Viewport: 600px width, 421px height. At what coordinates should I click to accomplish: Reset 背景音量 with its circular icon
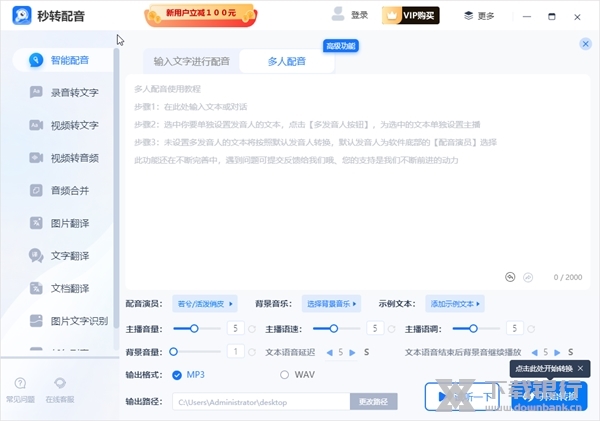(252, 352)
